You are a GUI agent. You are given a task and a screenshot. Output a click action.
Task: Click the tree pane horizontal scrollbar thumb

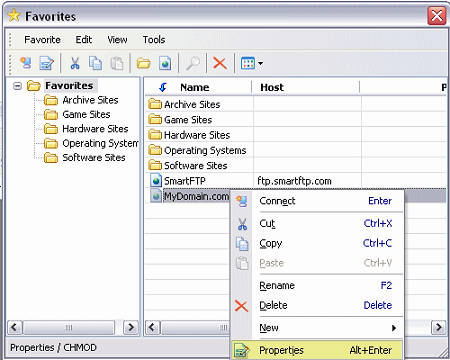click(x=69, y=327)
